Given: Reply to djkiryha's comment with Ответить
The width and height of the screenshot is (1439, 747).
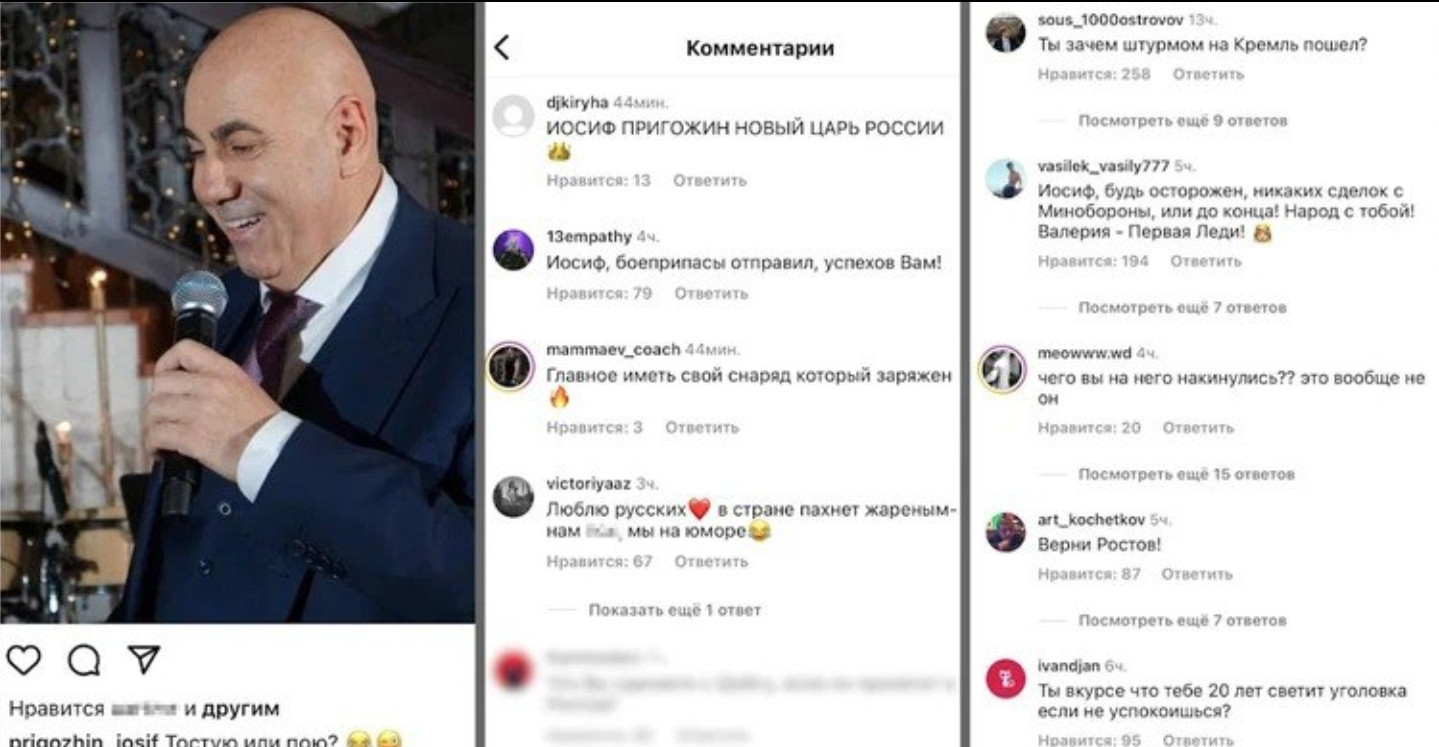Looking at the screenshot, I should [710, 181].
